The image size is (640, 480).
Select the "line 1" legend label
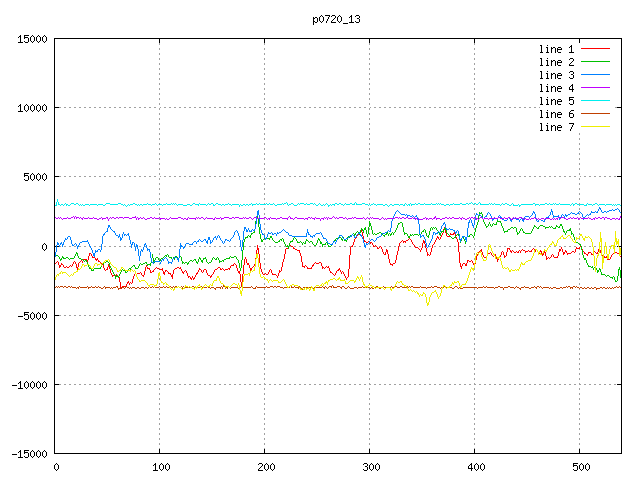pos(556,49)
